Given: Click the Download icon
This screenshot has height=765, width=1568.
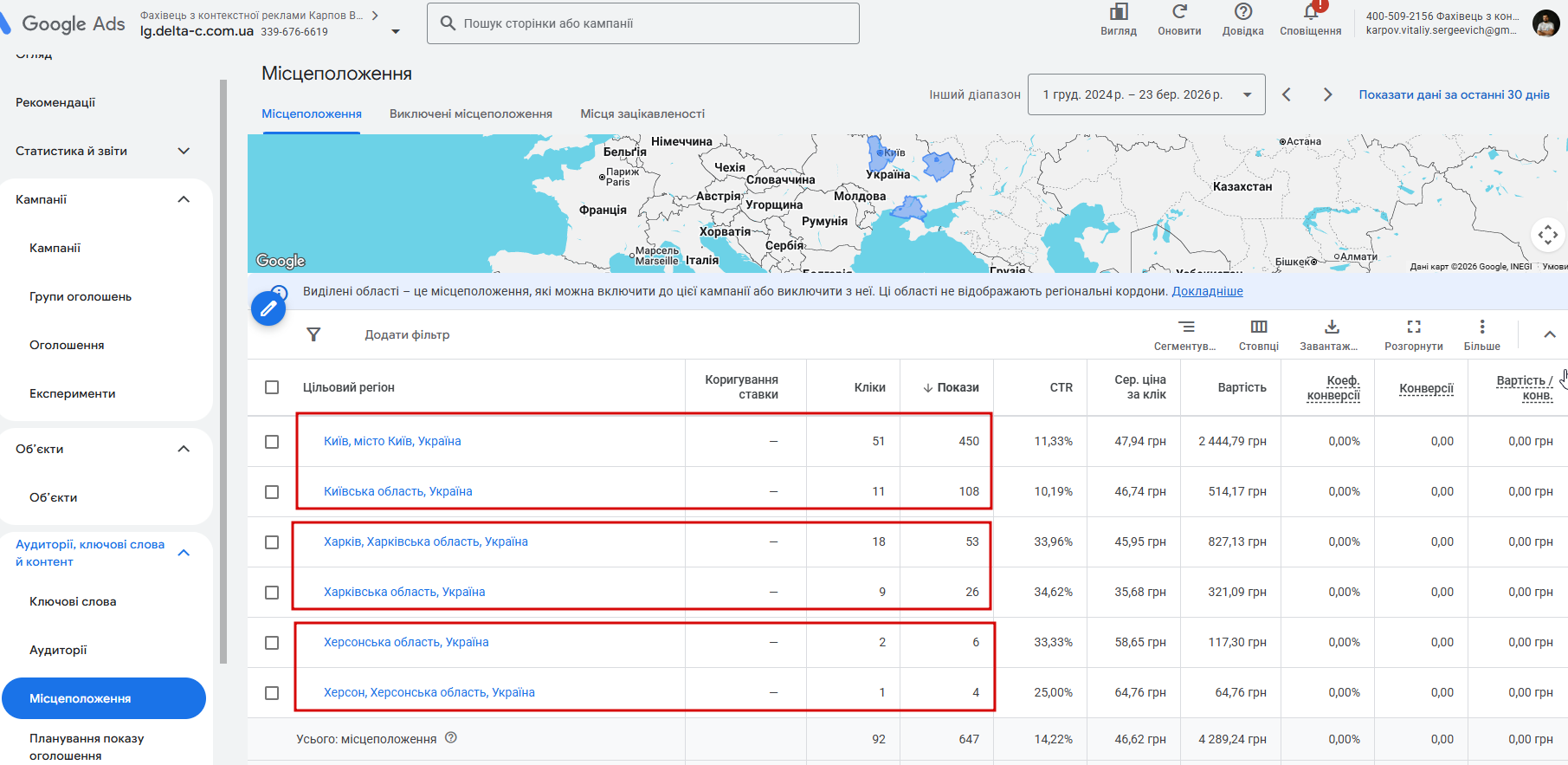Looking at the screenshot, I should (1332, 327).
